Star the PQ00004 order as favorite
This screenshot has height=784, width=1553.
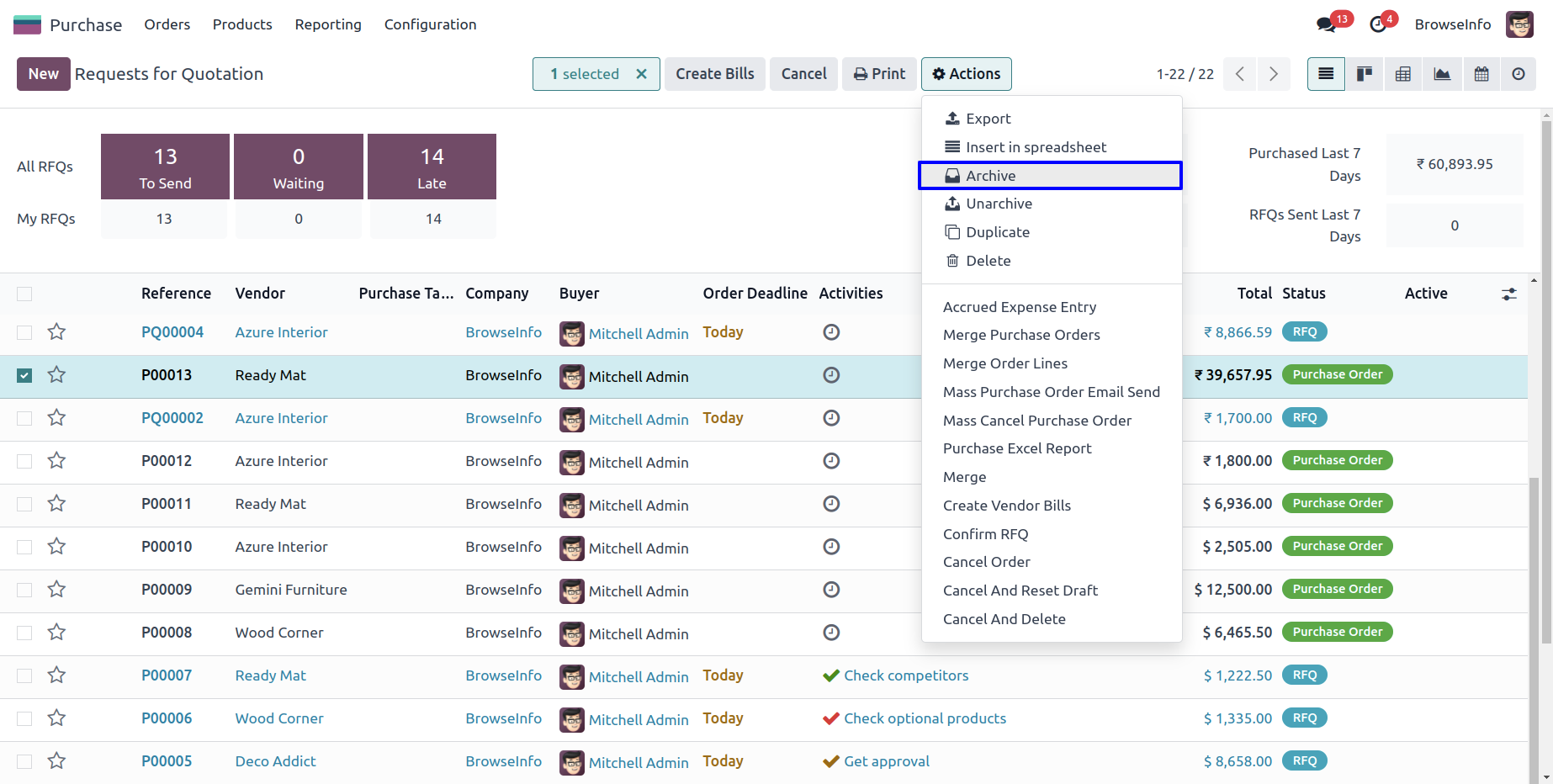pyautogui.click(x=56, y=332)
